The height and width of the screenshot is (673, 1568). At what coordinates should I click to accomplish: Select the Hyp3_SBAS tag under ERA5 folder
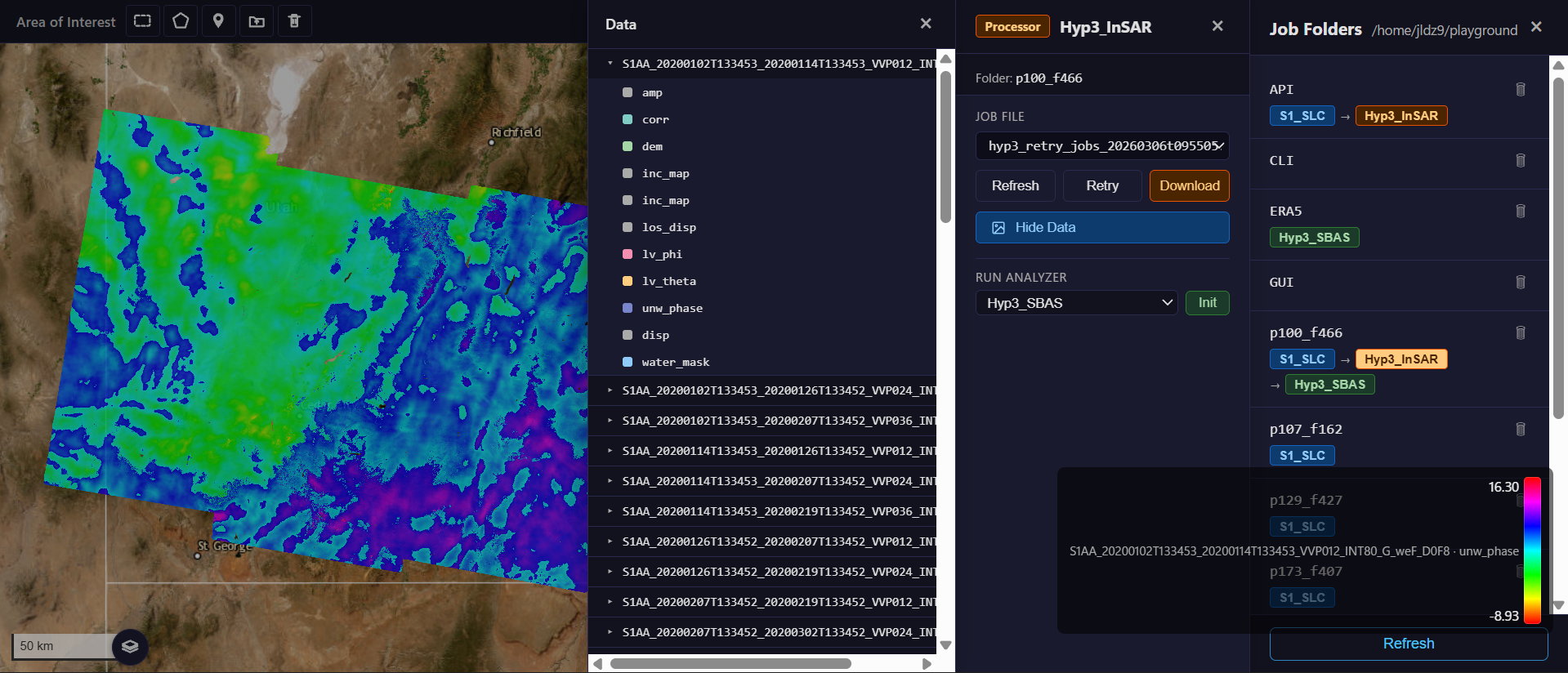[x=1313, y=238]
